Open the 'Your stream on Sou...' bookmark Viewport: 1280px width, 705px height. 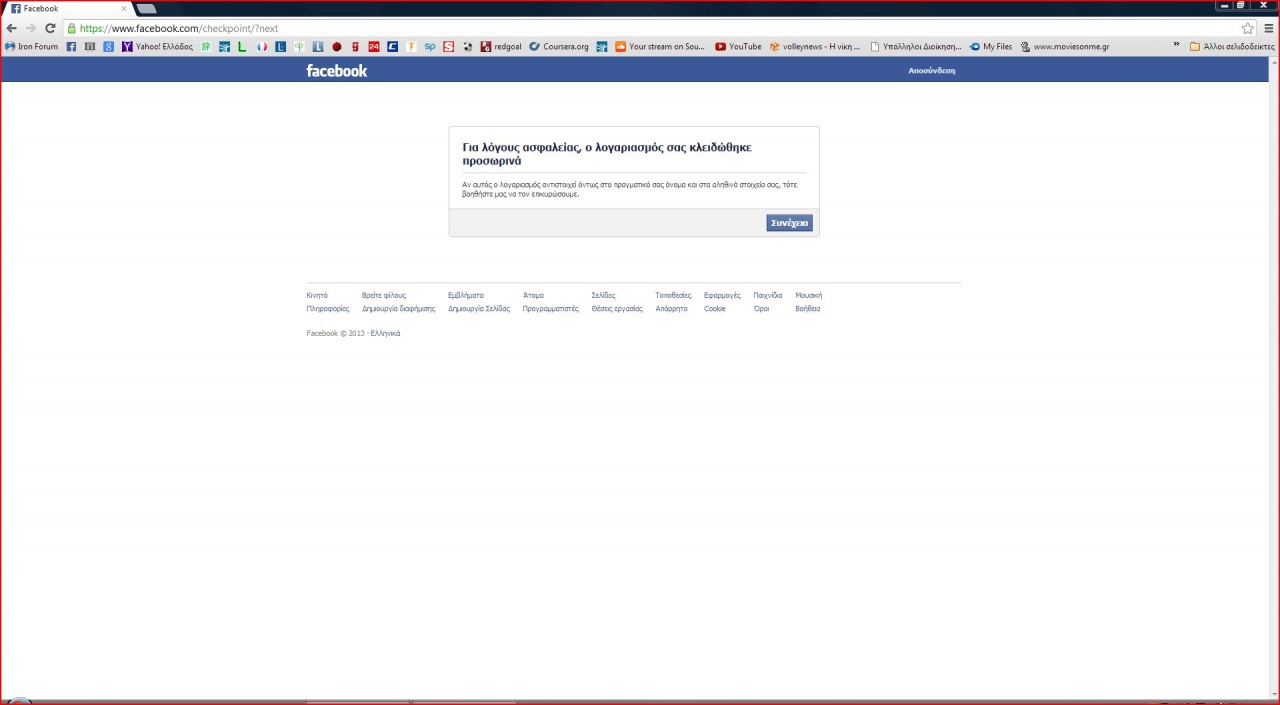pyautogui.click(x=660, y=46)
